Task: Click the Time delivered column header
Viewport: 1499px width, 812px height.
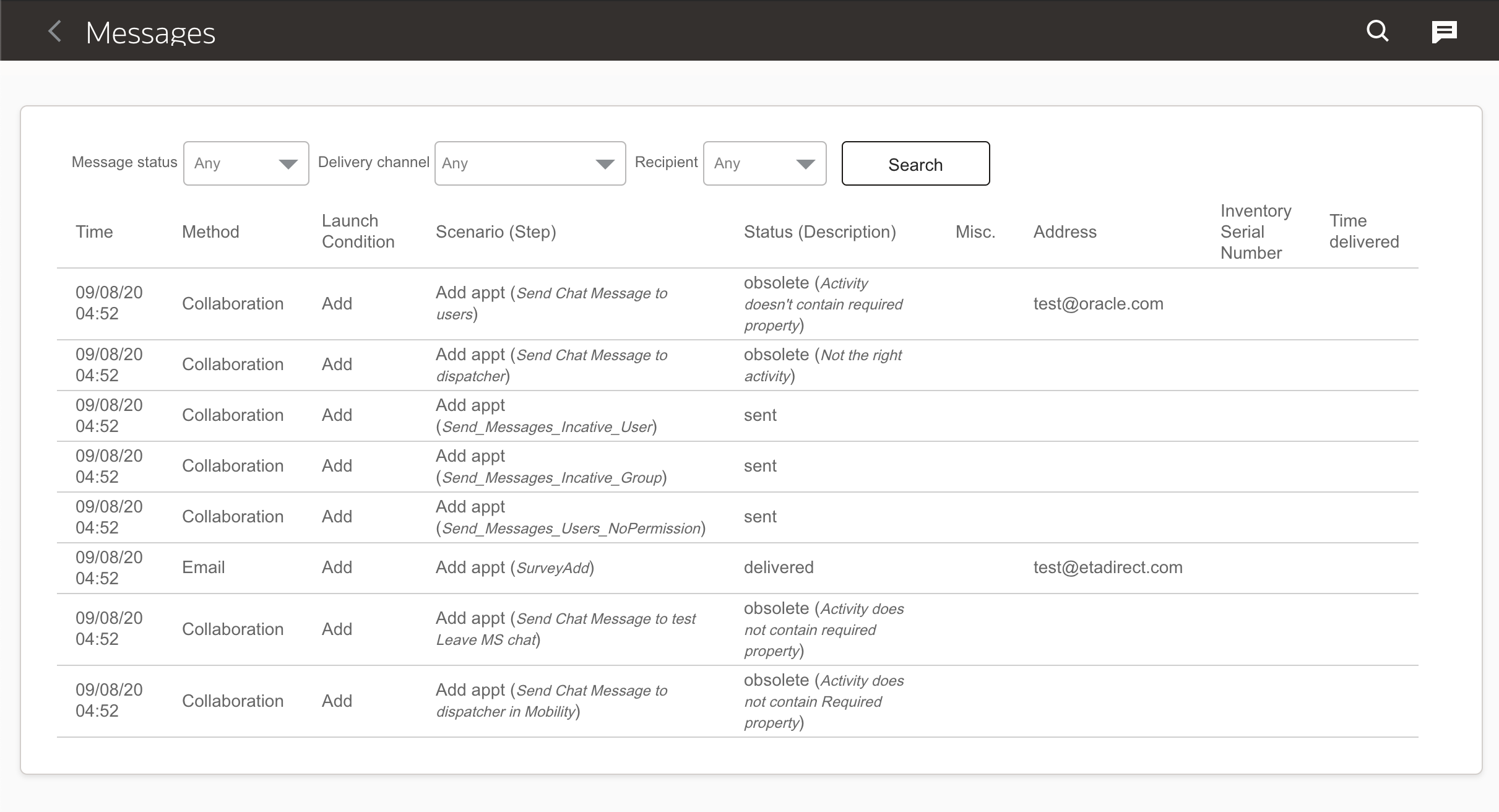Action: (x=1363, y=231)
